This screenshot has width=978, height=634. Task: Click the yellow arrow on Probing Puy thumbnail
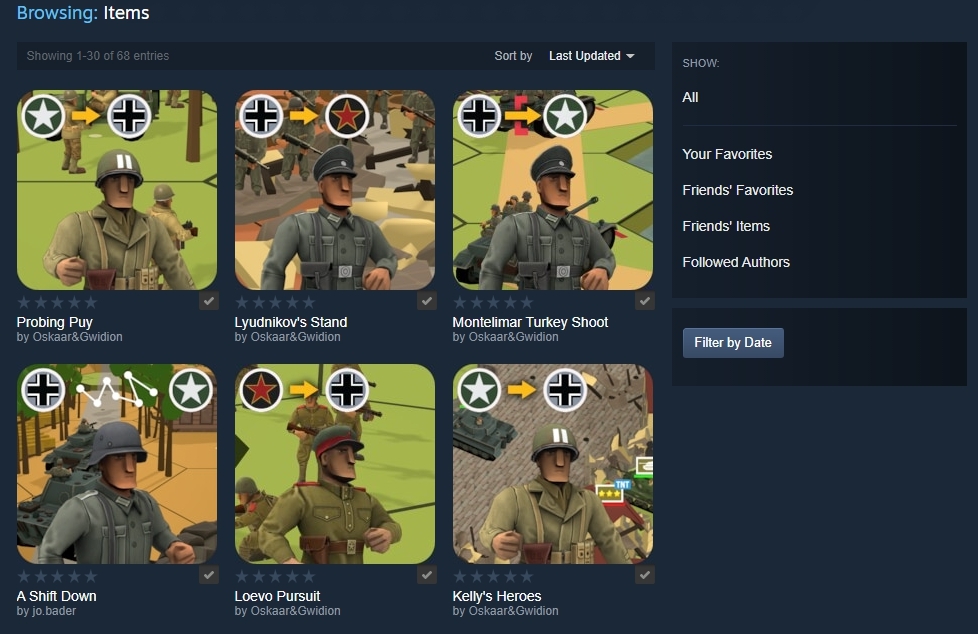[86, 115]
